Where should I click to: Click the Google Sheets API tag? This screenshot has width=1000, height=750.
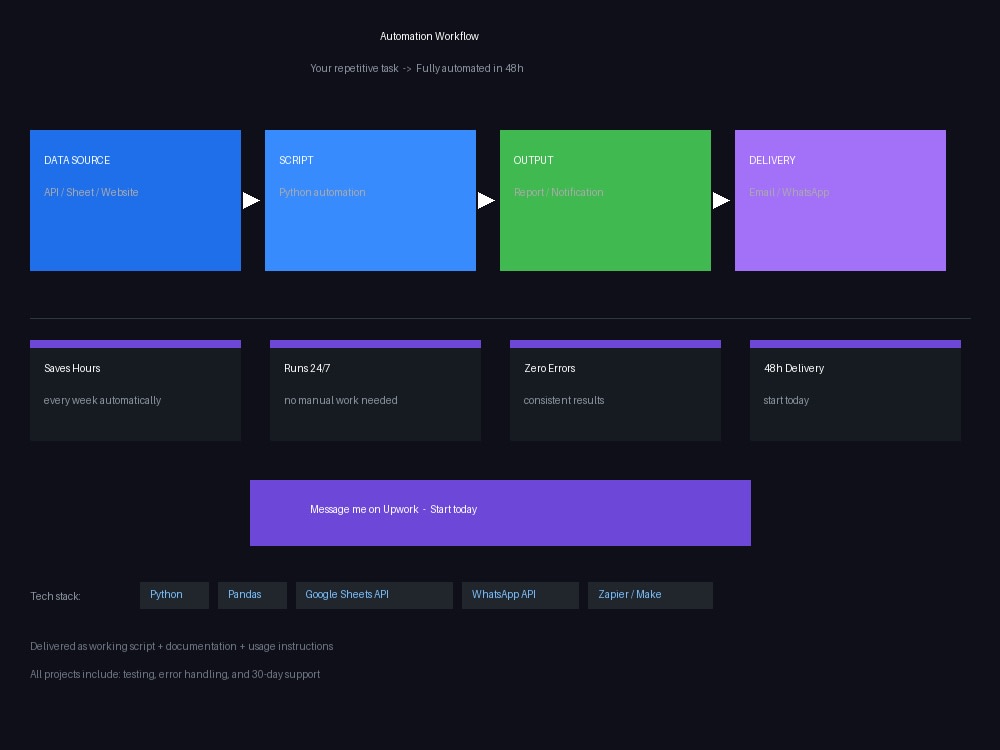tap(374, 595)
